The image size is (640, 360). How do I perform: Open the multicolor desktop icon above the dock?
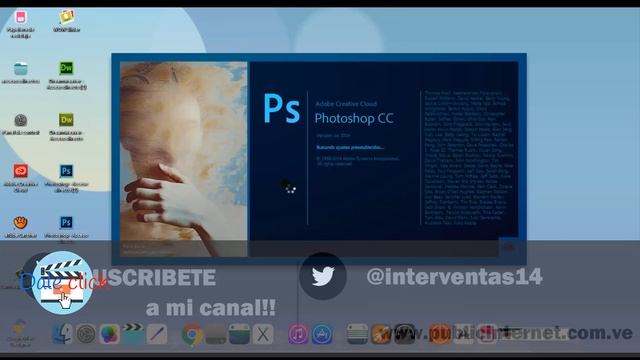coord(20,328)
